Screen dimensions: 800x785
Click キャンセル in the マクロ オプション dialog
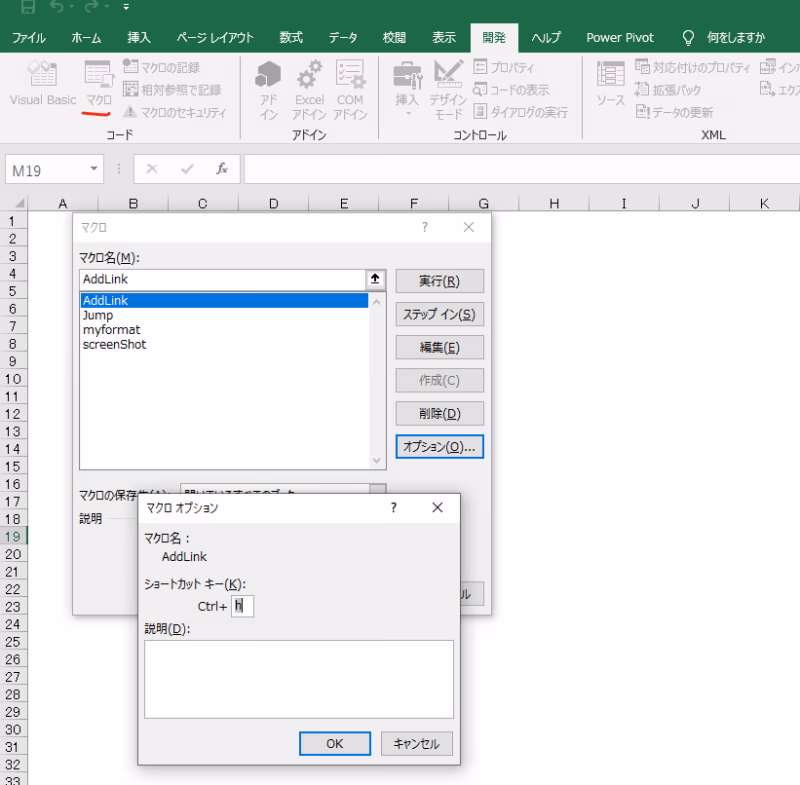(x=417, y=744)
